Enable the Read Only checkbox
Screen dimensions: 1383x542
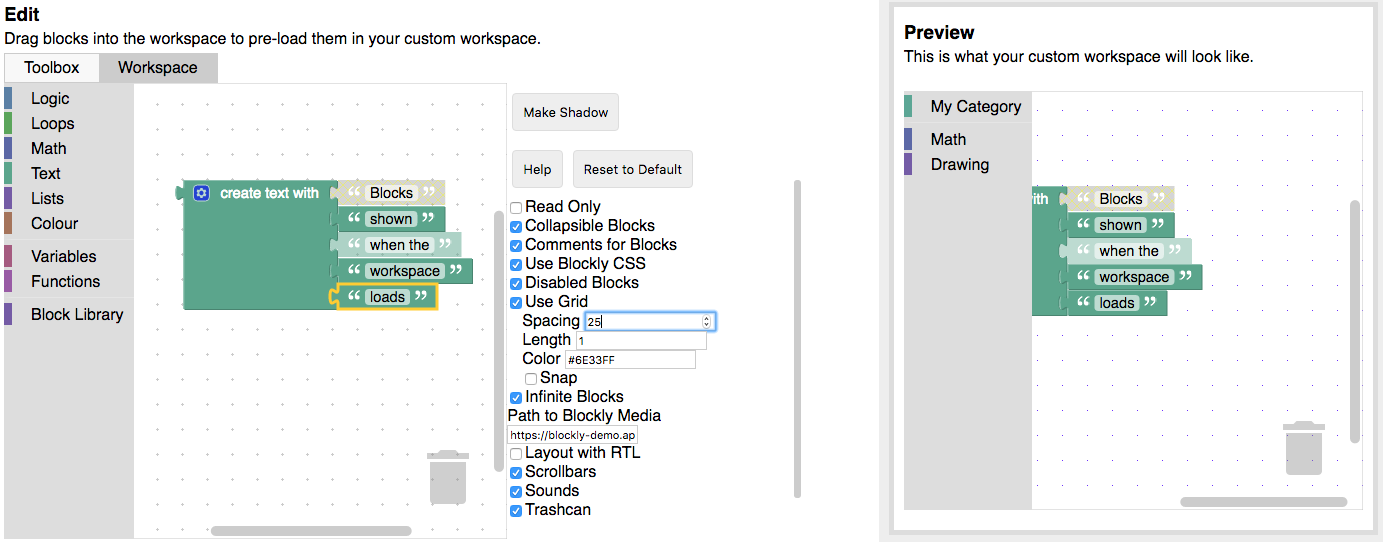click(x=516, y=207)
